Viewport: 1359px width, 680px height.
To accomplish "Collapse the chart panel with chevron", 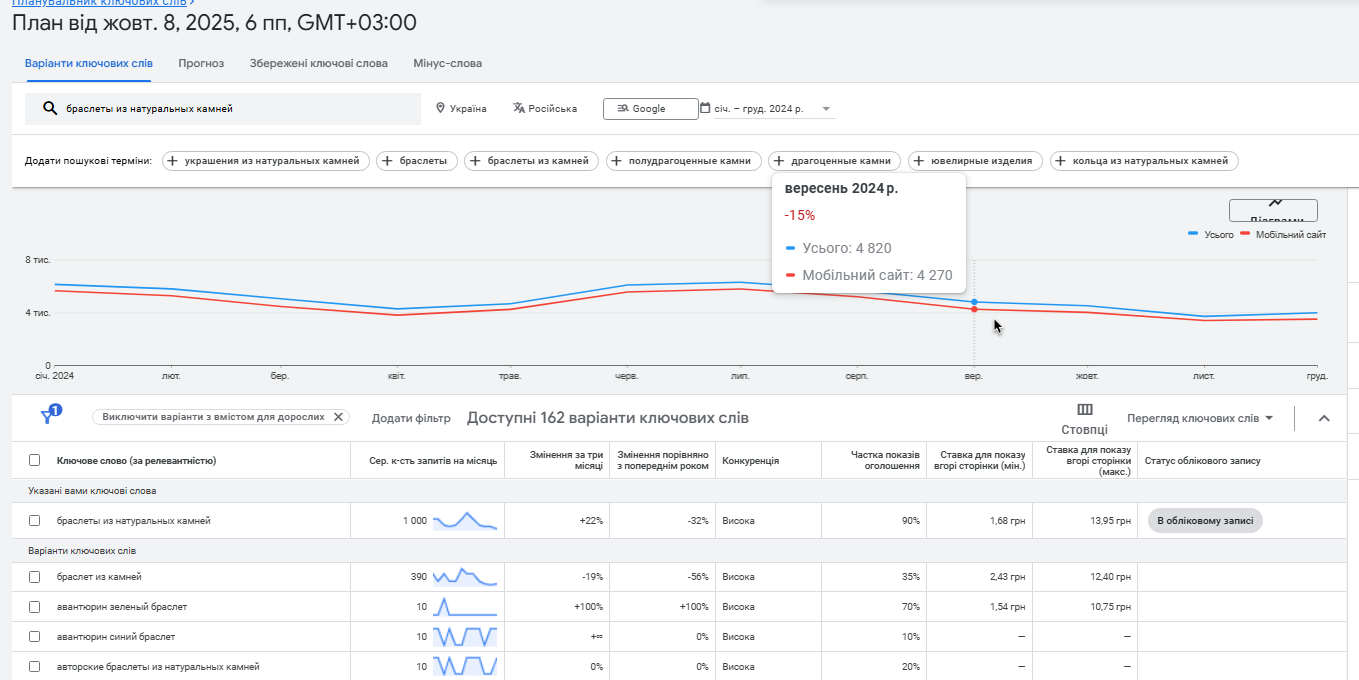I will [x=1324, y=418].
